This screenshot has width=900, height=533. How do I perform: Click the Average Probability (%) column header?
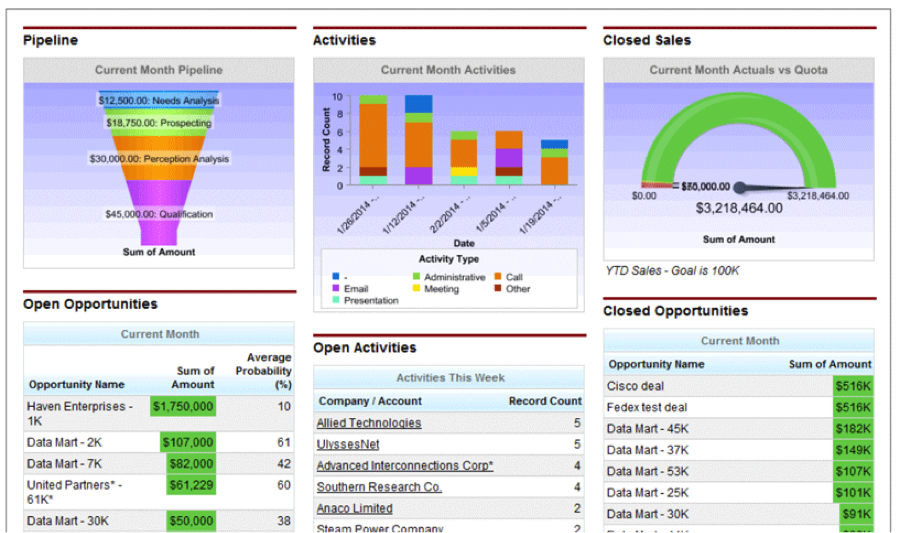(268, 370)
